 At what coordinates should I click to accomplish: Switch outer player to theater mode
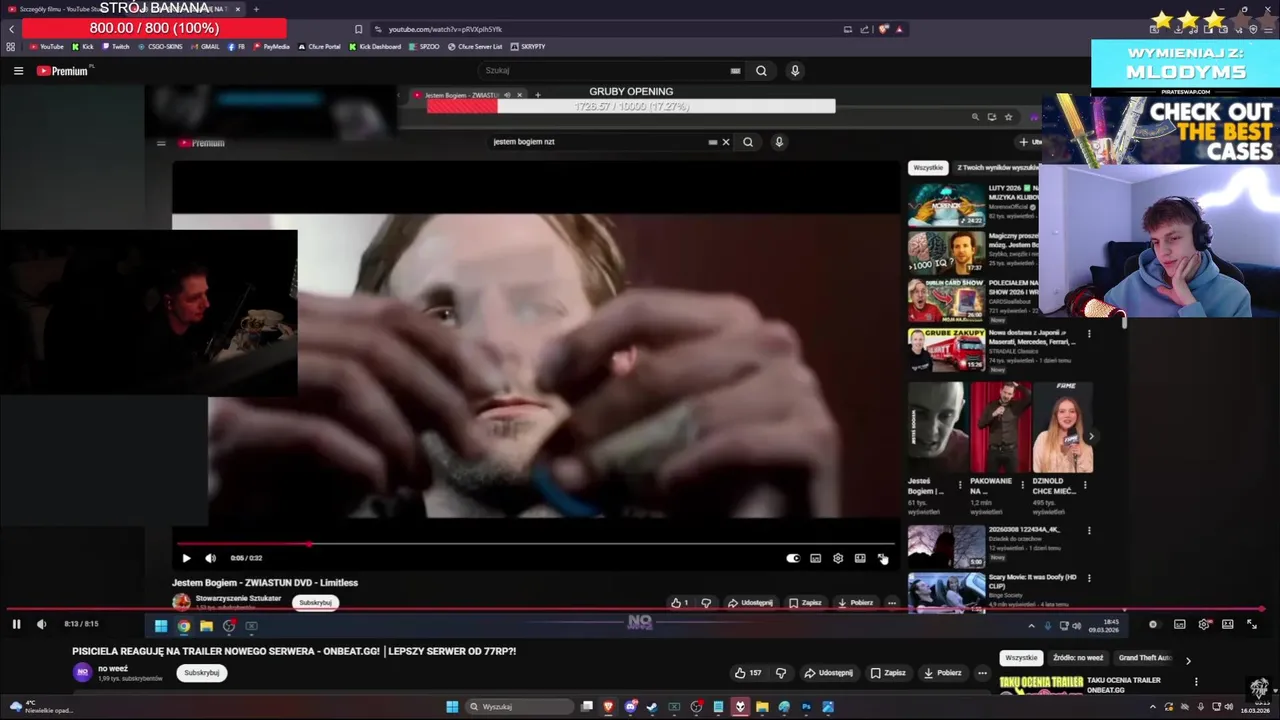tap(1227, 624)
